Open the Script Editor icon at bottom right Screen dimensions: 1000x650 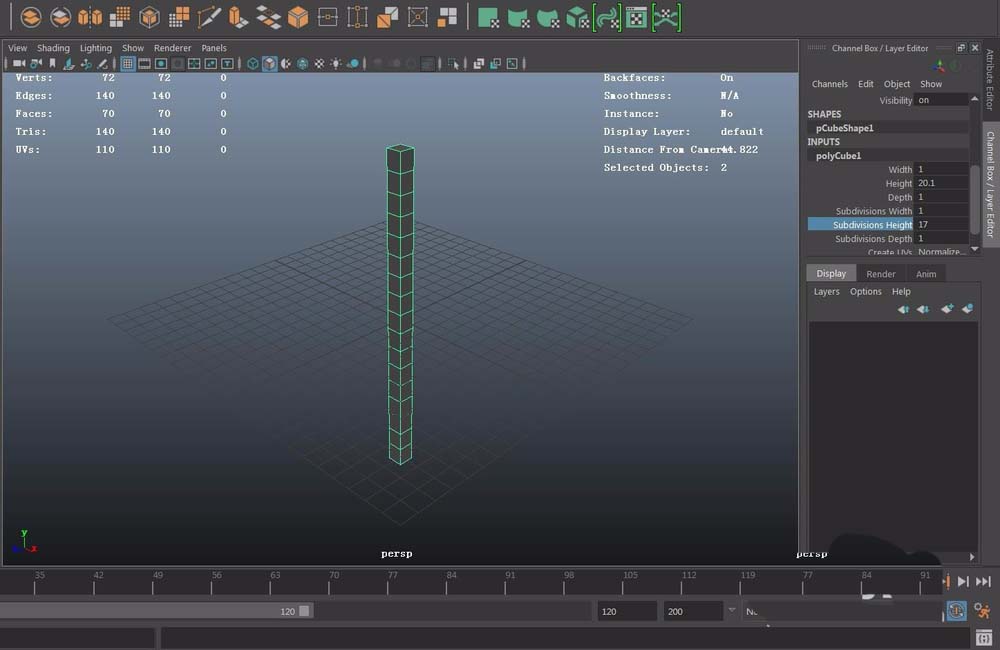[984, 637]
